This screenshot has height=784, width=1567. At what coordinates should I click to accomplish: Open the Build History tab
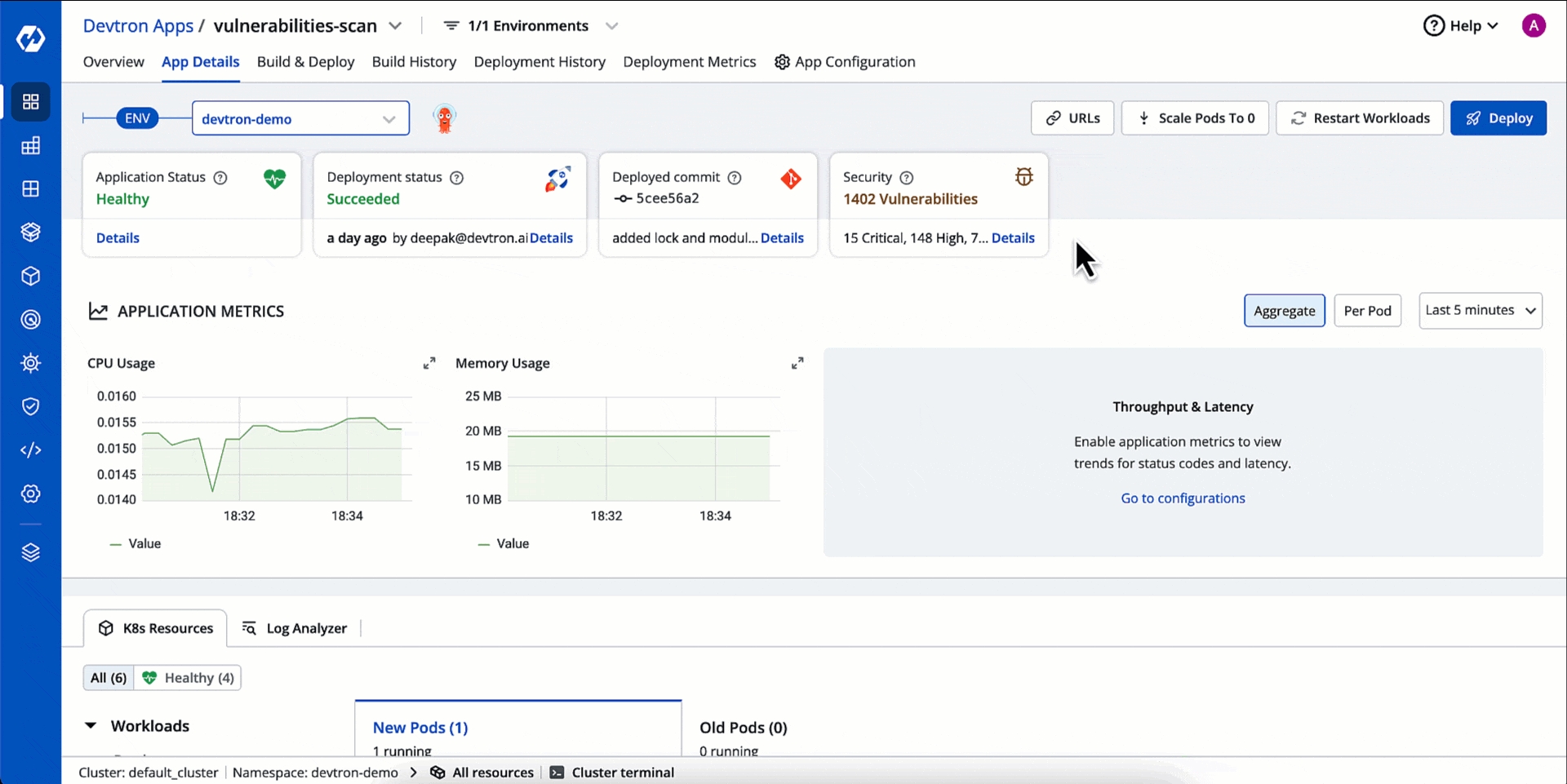click(414, 62)
